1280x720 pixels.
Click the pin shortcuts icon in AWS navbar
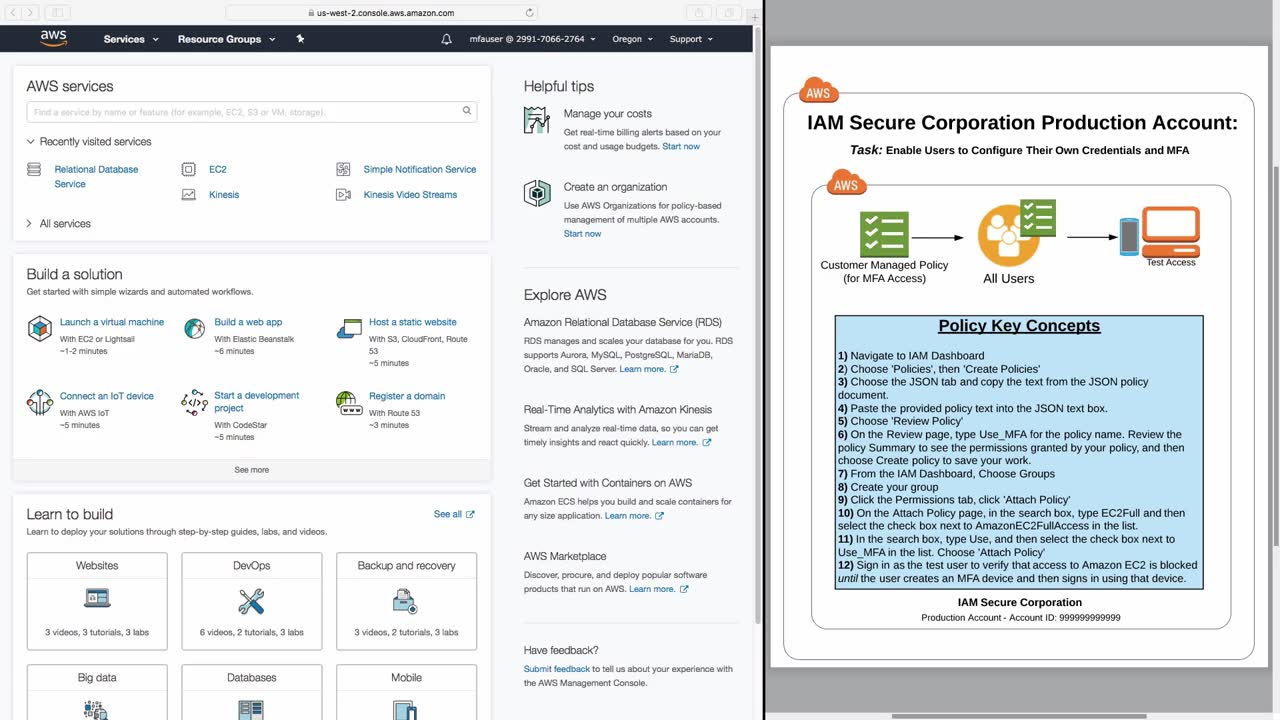[300, 39]
